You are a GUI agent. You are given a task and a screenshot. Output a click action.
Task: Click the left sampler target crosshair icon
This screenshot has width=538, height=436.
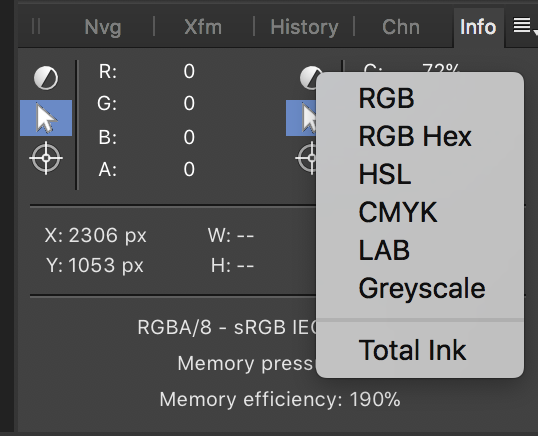(x=46, y=158)
